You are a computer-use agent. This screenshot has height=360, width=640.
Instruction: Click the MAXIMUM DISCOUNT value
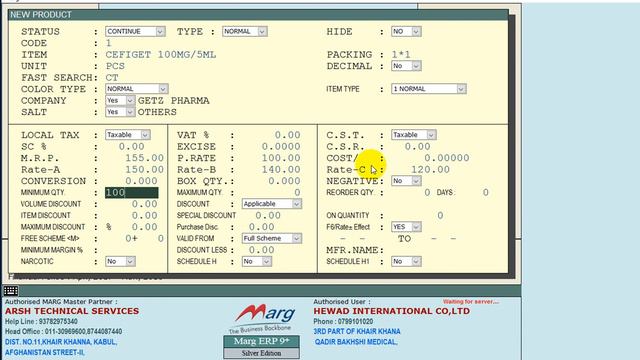(x=144, y=227)
